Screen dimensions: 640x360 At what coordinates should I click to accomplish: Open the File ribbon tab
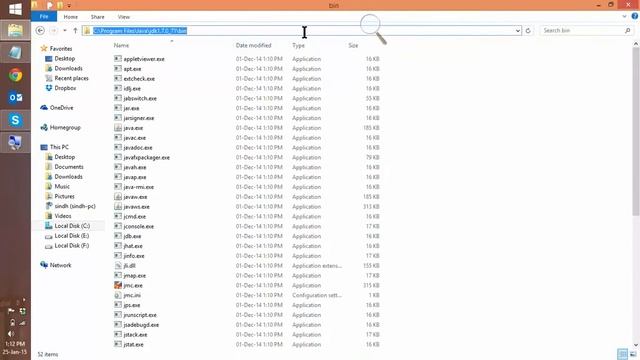(x=44, y=17)
